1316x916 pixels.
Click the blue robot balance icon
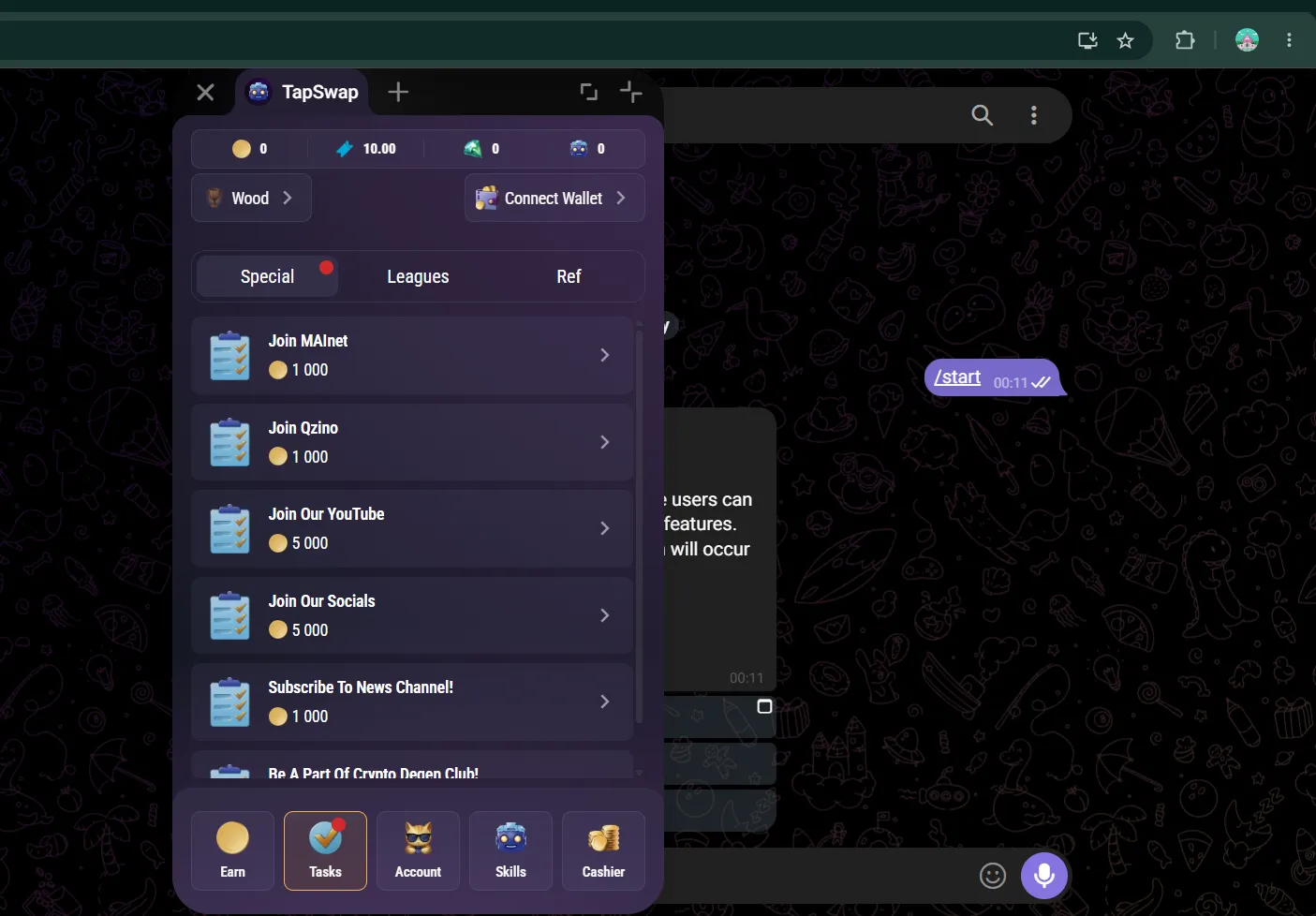click(579, 149)
